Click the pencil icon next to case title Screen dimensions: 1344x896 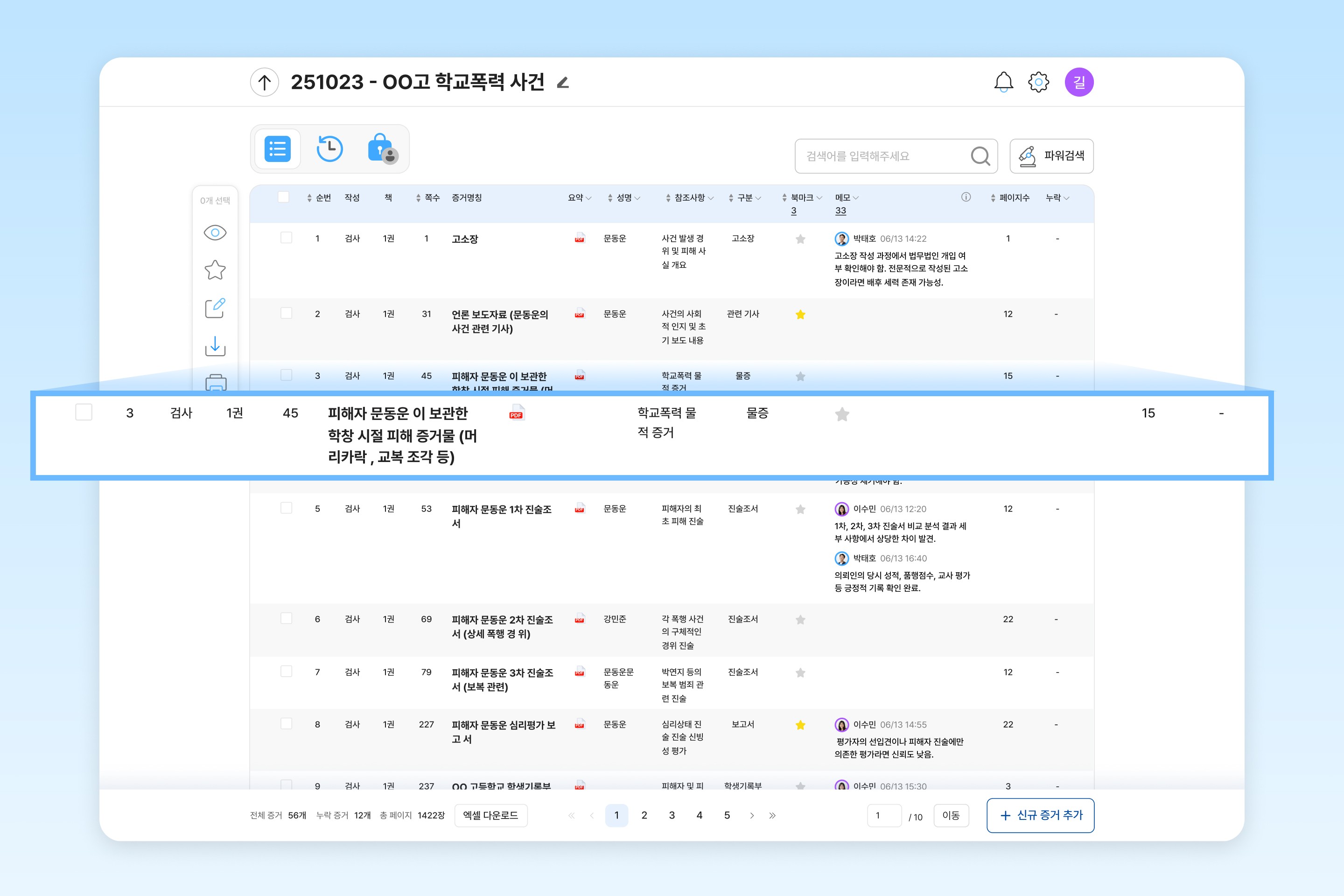pyautogui.click(x=563, y=83)
